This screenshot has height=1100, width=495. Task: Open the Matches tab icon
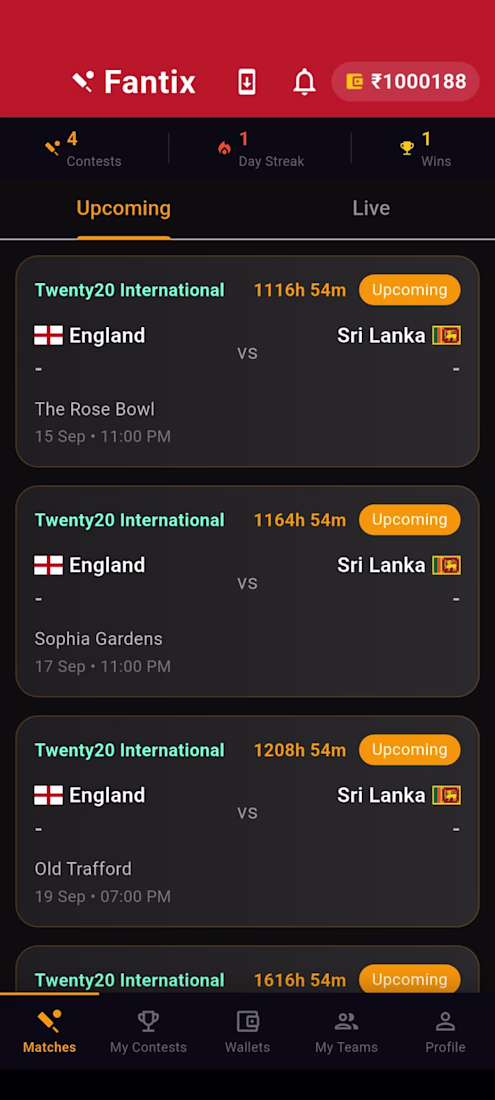[49, 1021]
